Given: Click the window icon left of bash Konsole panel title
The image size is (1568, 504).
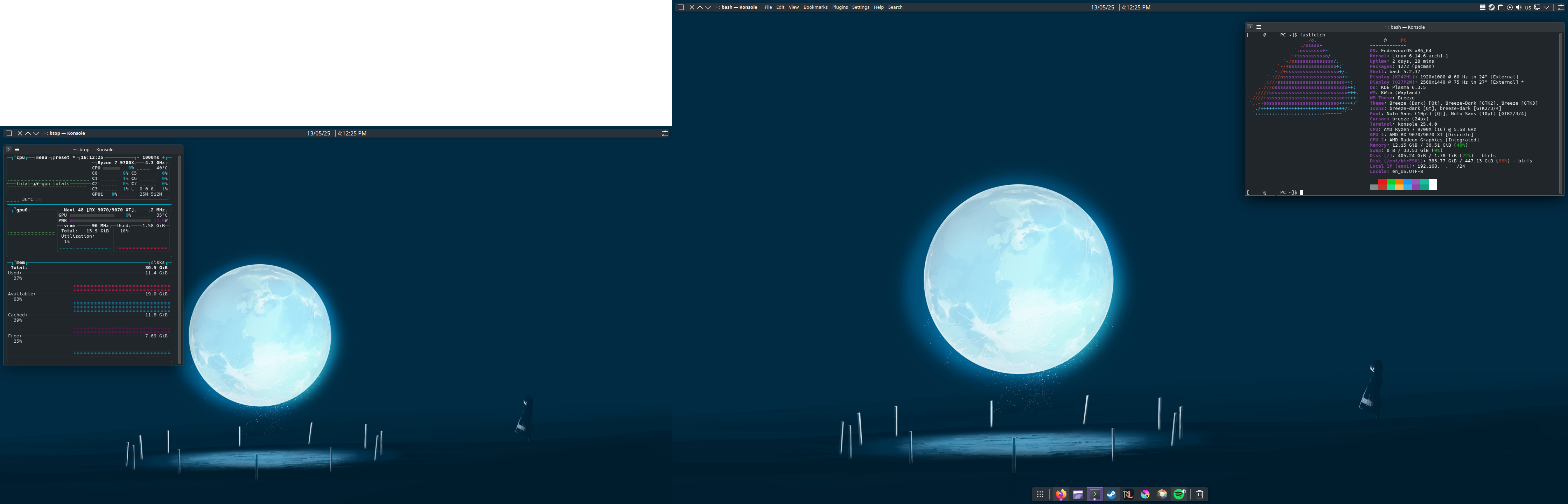Looking at the screenshot, I should (680, 7).
